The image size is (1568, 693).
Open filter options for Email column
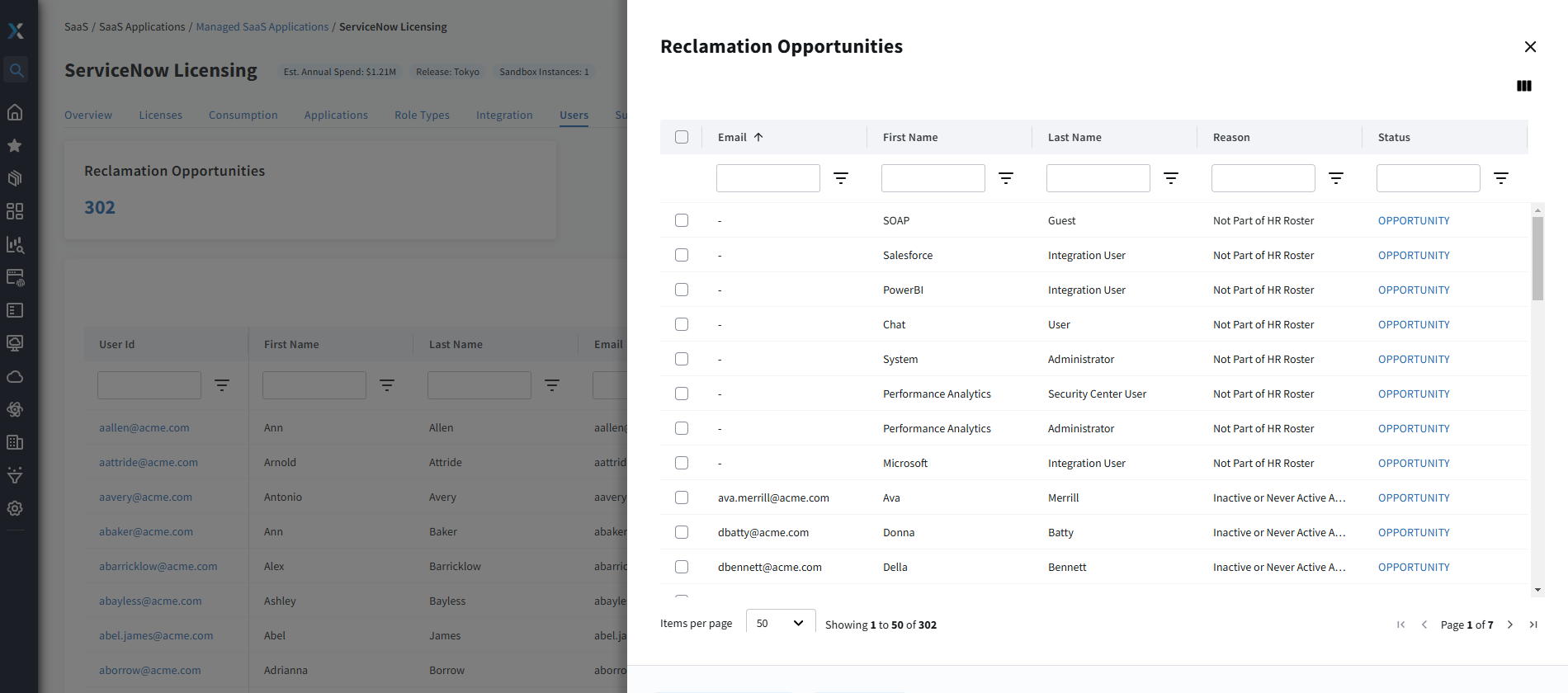(840, 178)
